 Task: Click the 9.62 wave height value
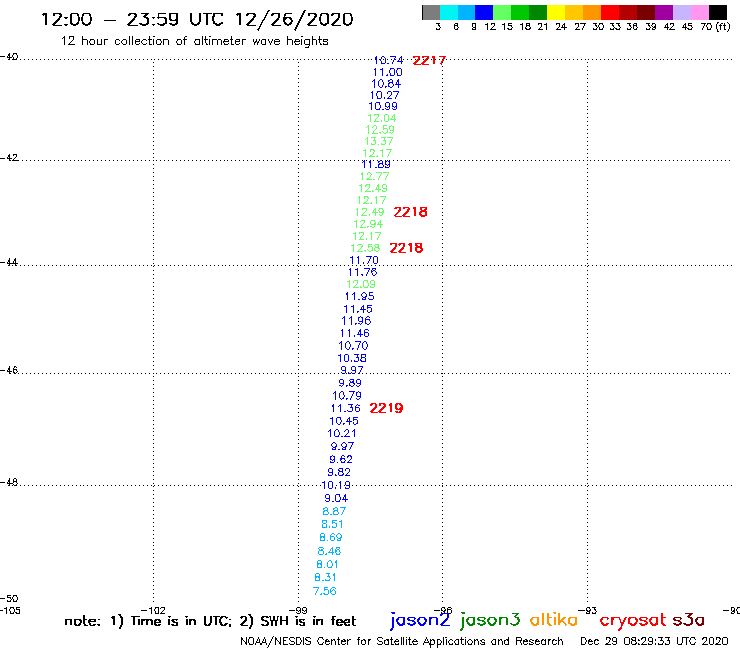tap(341, 459)
